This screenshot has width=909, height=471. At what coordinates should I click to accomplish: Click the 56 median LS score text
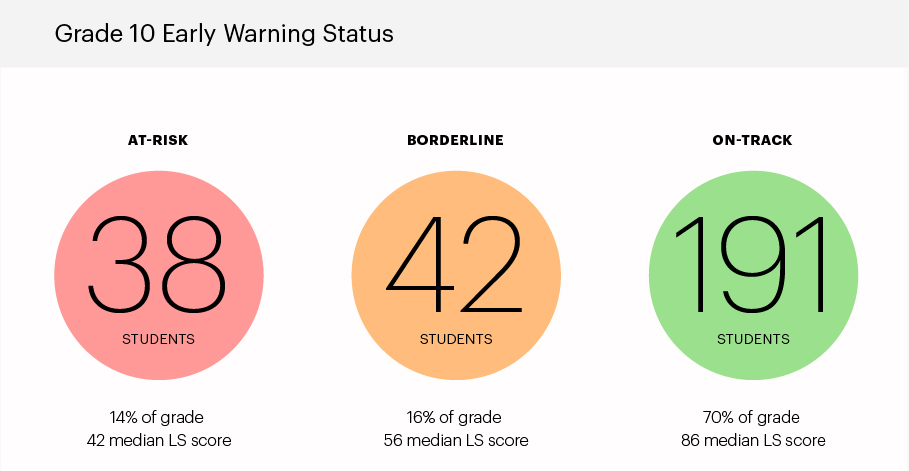[x=456, y=441]
